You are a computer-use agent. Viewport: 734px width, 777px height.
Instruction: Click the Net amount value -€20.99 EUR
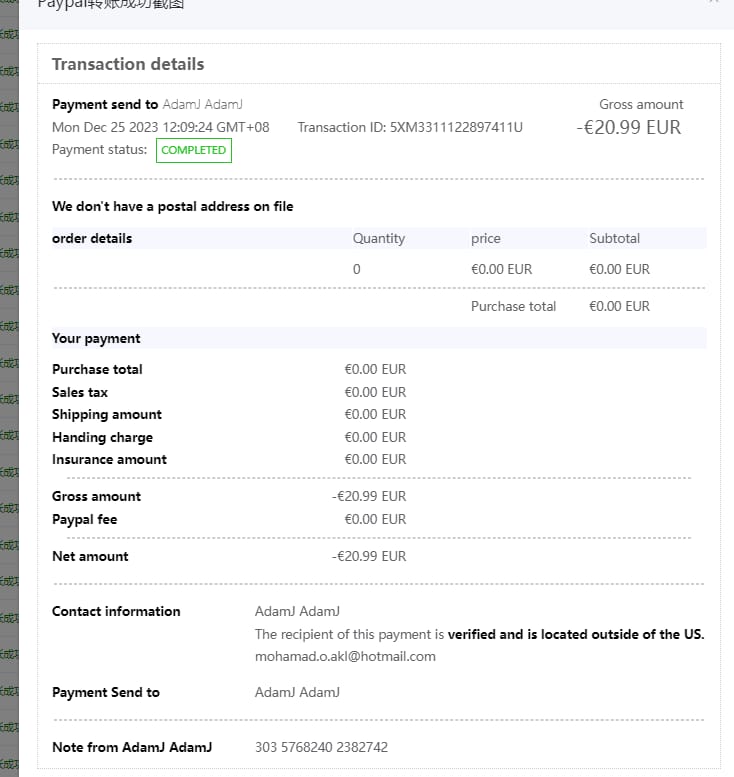pos(369,556)
